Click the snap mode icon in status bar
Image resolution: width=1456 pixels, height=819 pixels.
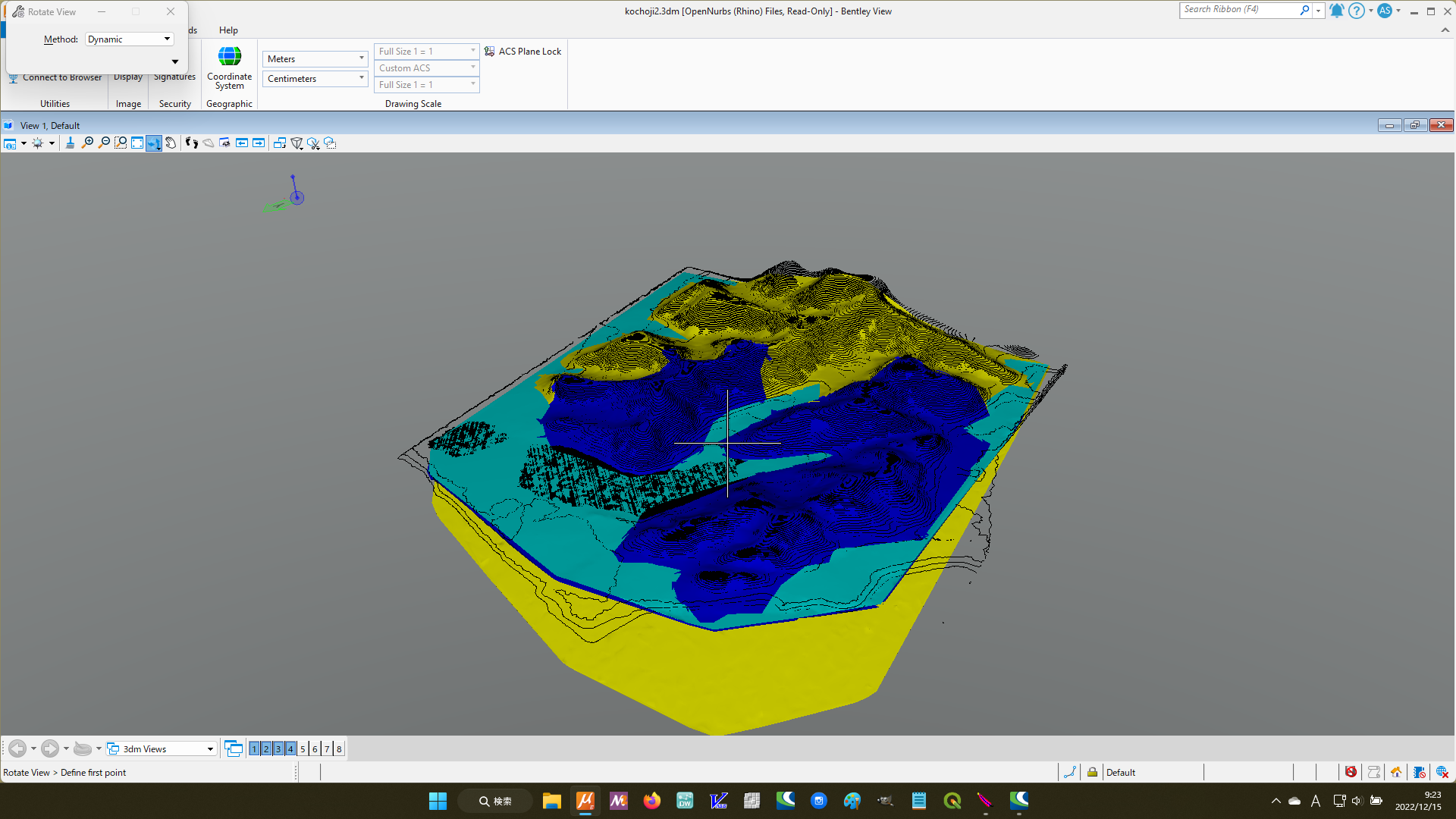click(x=1070, y=773)
